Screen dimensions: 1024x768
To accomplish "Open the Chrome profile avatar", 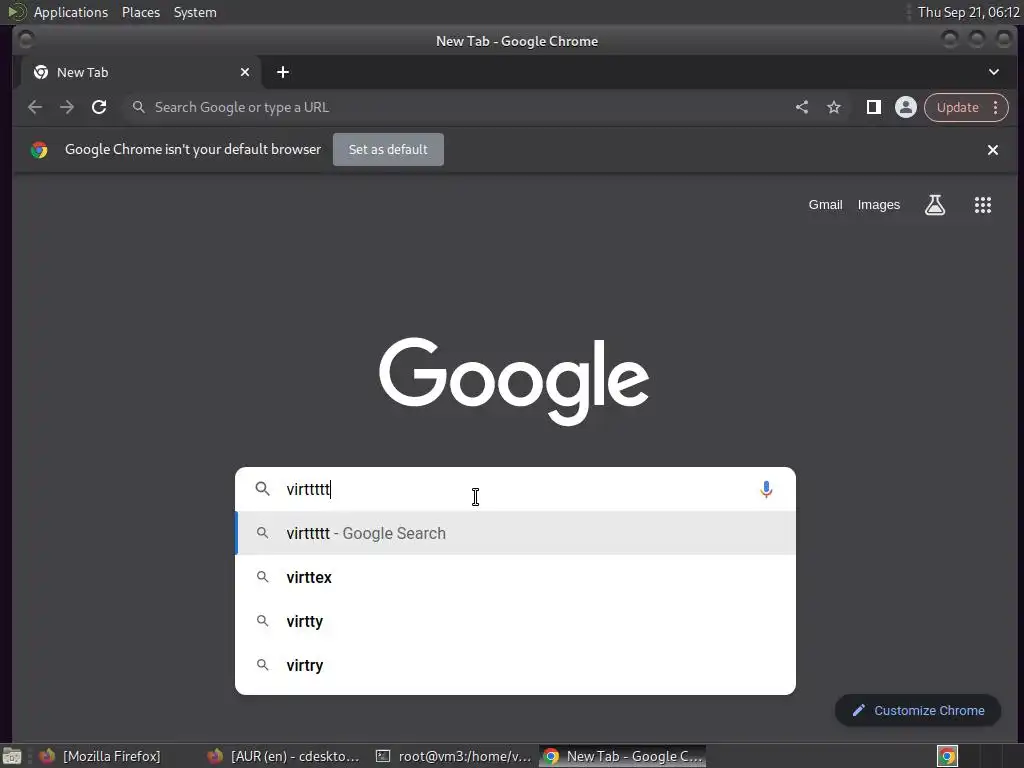I will pyautogui.click(x=906, y=107).
